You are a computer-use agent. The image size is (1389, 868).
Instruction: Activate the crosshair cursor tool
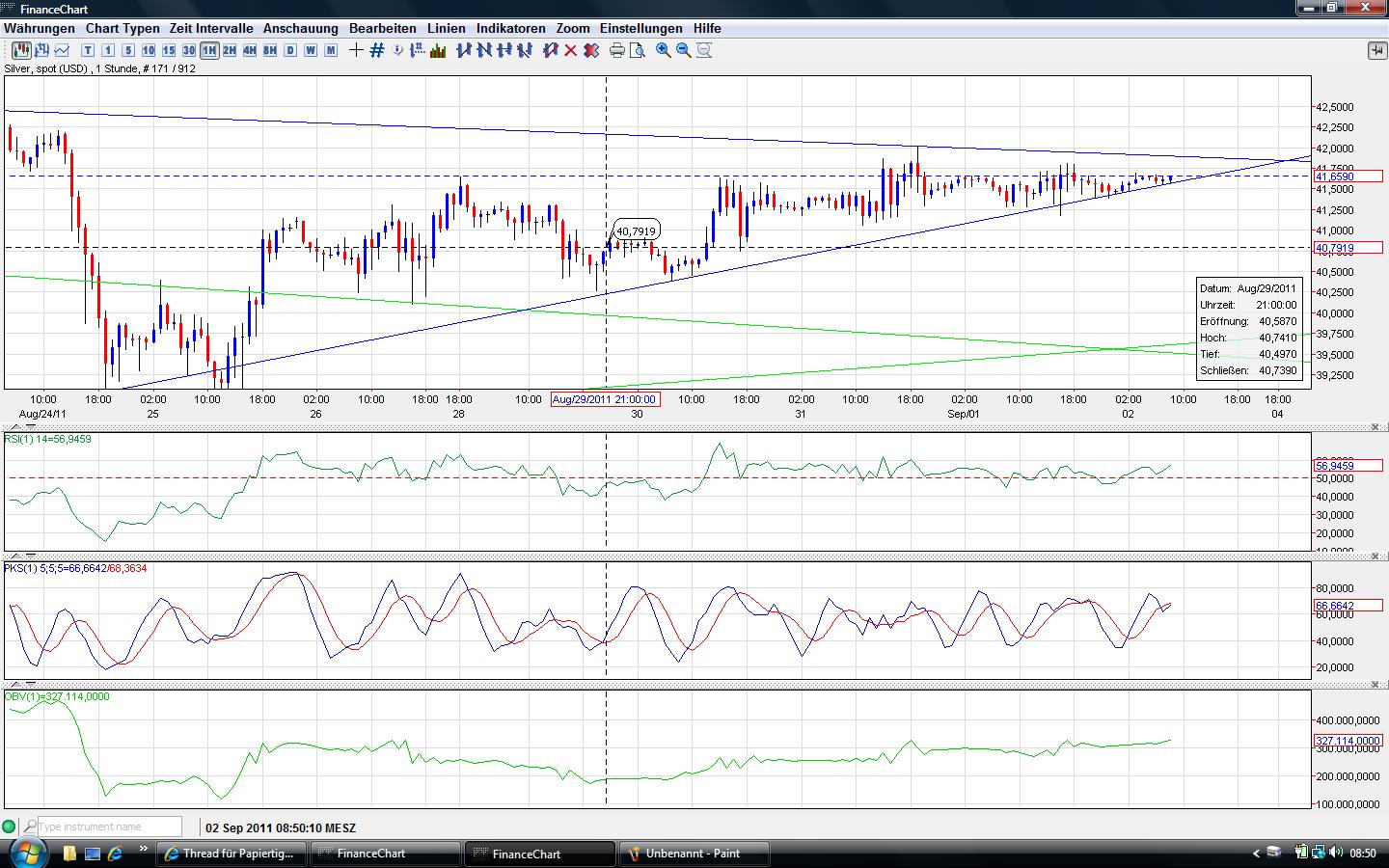coord(356,50)
